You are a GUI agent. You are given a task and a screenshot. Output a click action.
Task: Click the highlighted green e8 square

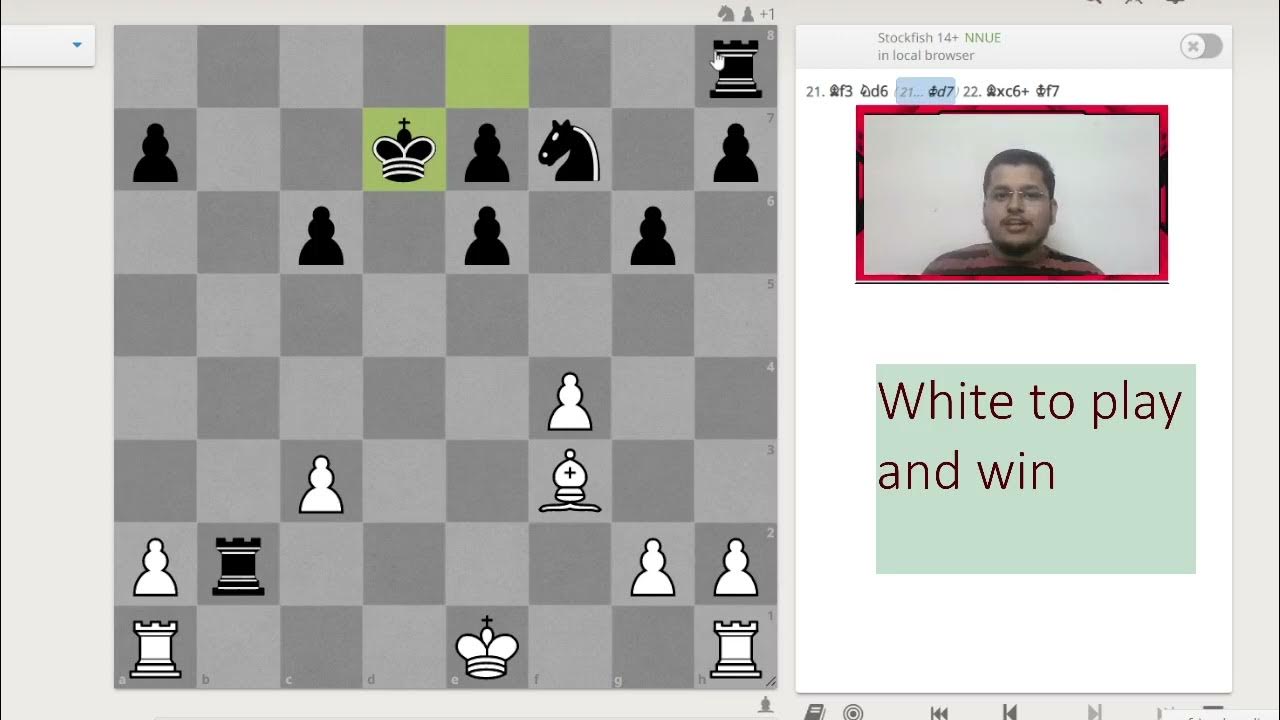tap(487, 67)
